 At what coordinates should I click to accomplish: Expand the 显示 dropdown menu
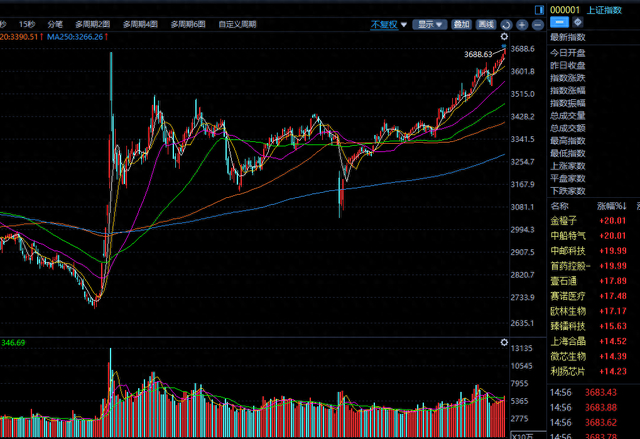click(430, 24)
